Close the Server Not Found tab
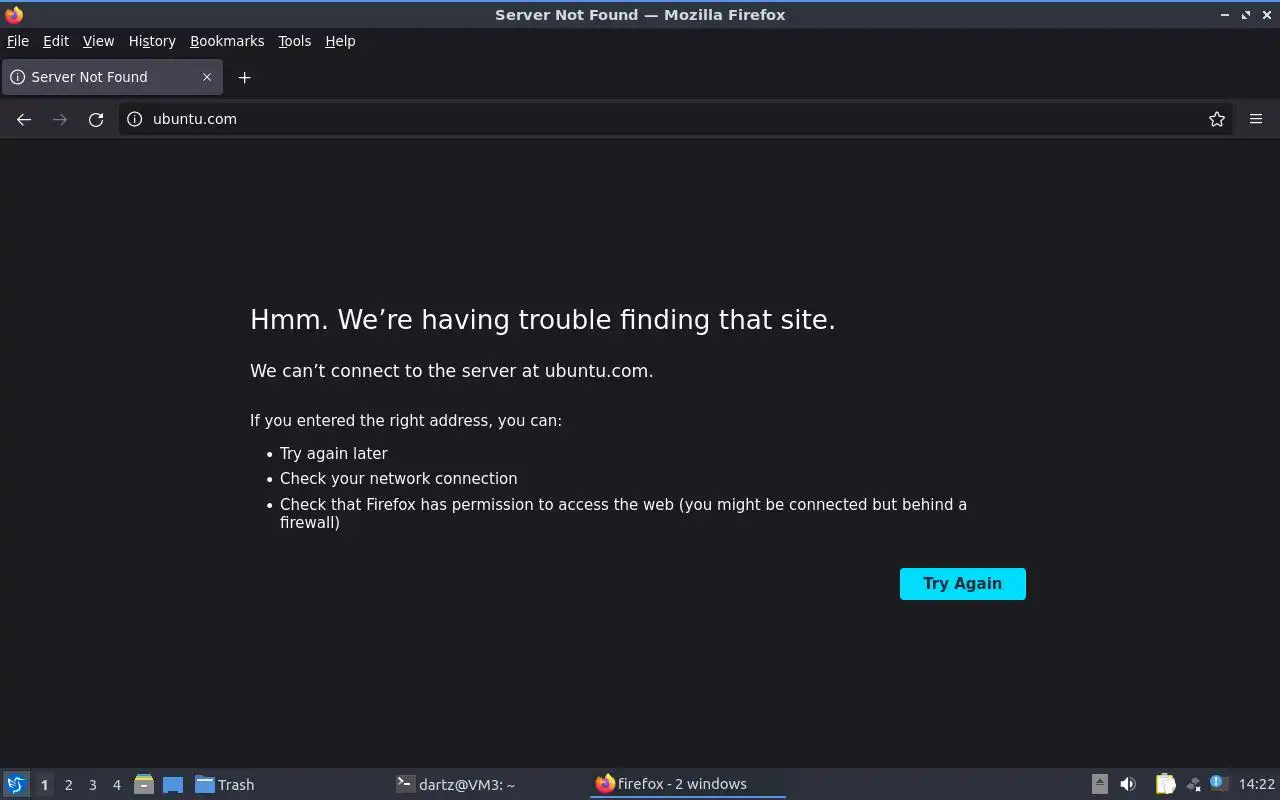 [207, 77]
